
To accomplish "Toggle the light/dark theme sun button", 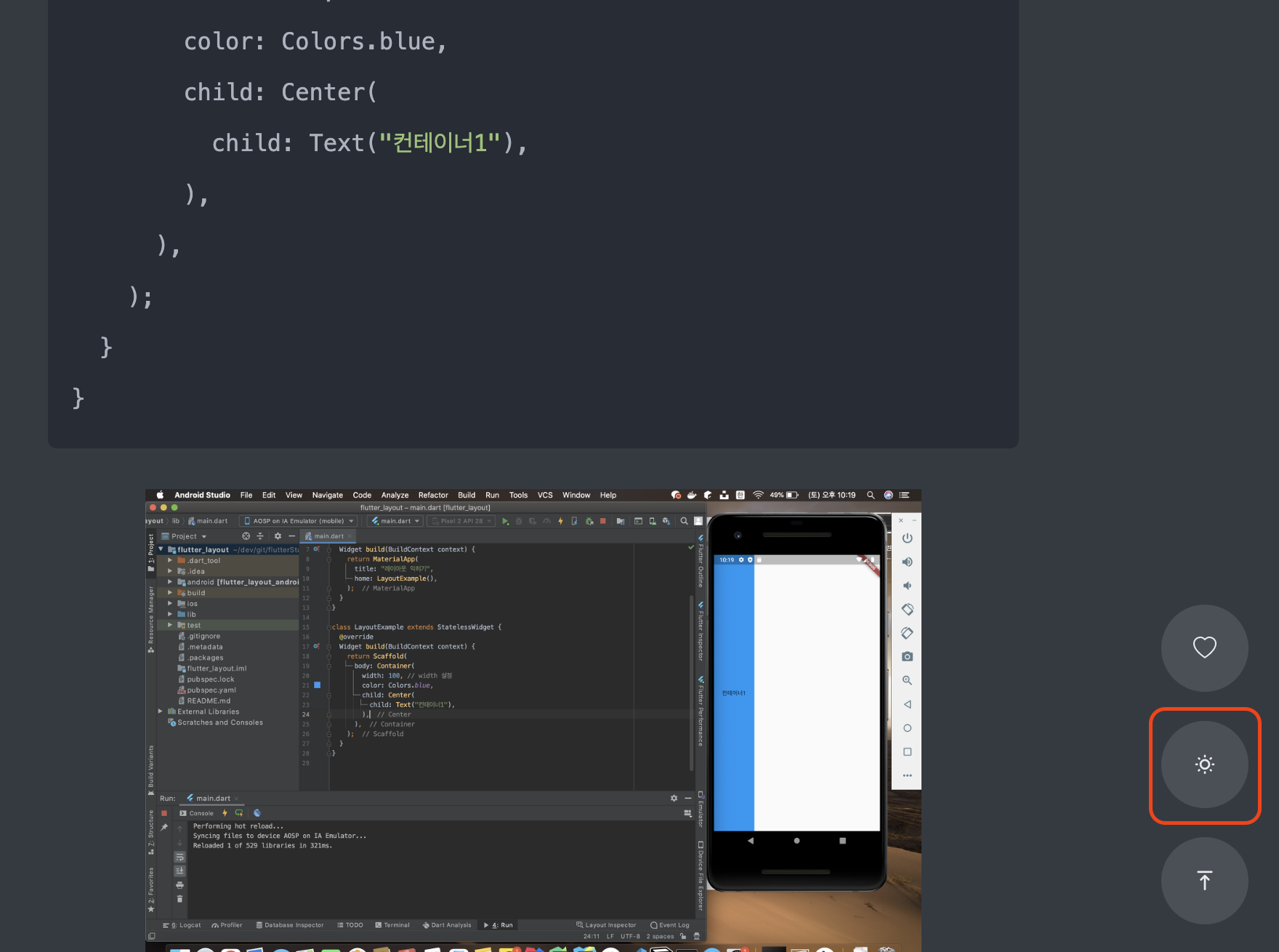I will 1204,765.
